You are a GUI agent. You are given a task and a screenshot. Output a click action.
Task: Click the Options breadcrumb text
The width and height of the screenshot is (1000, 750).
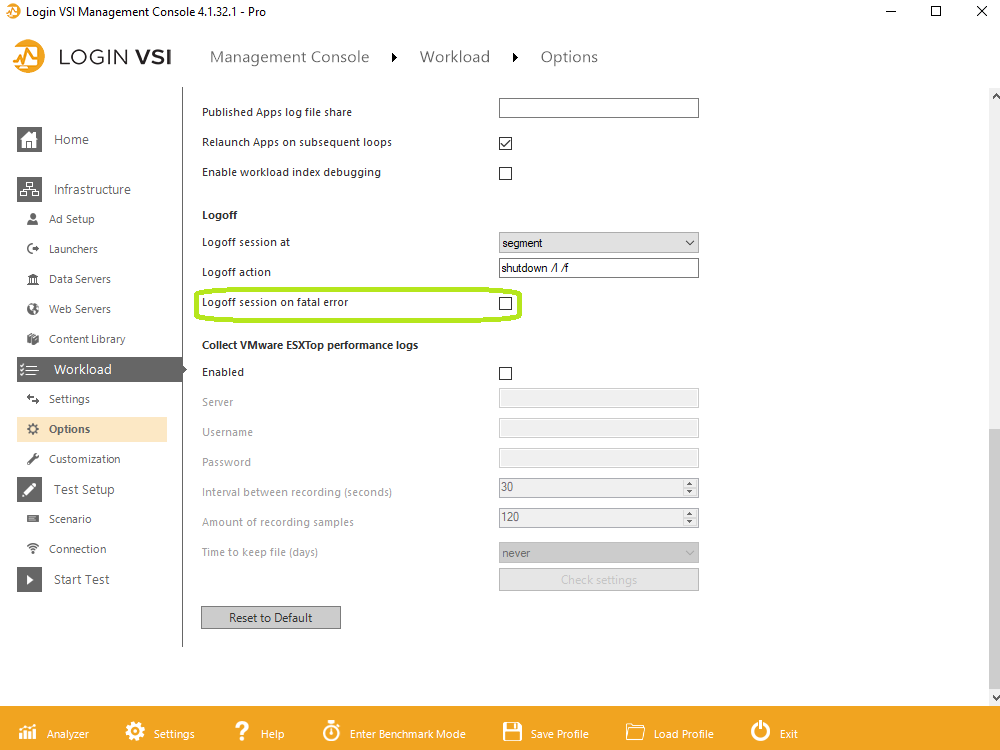[569, 57]
